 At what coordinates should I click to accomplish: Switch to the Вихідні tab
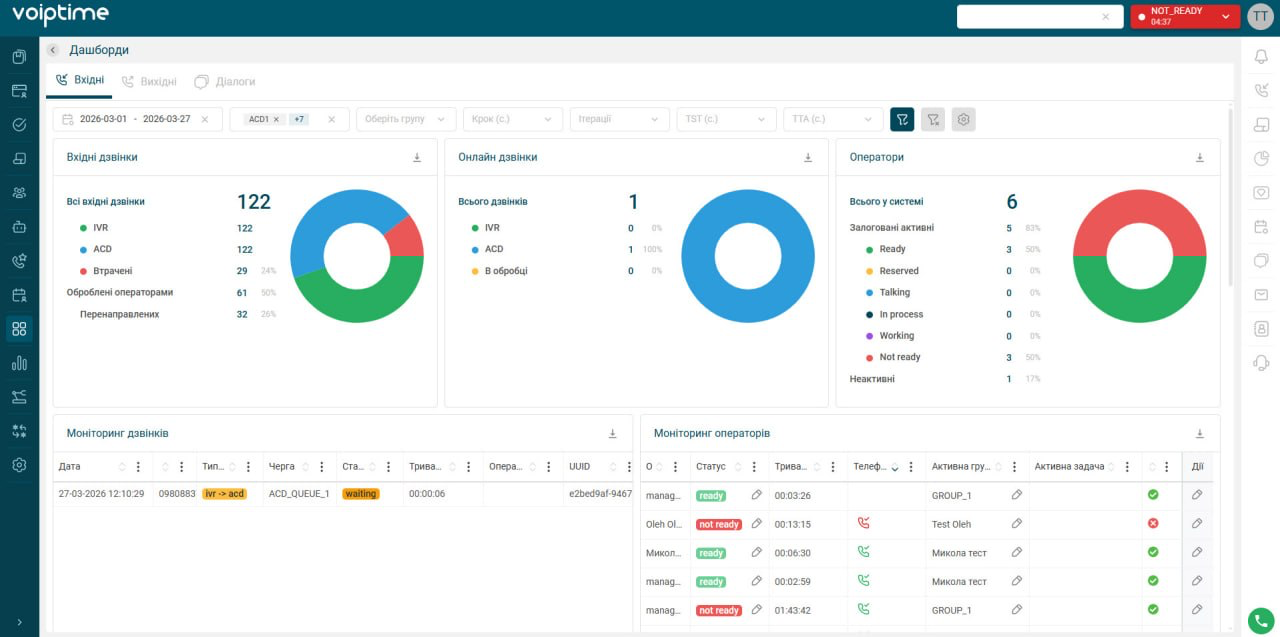[149, 82]
